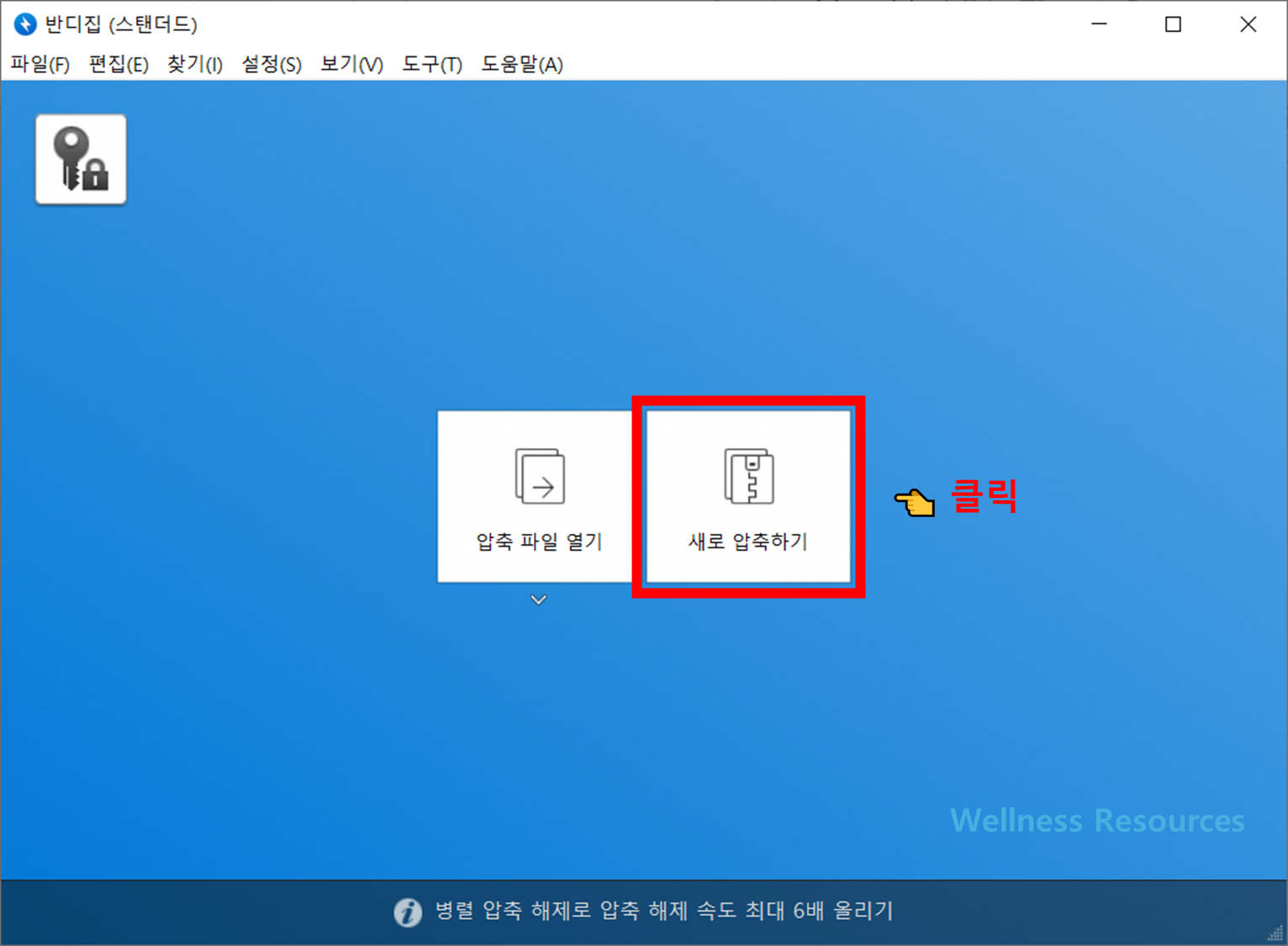Open the 도움말(A) menu
Screen dimensions: 1288x946
pos(522,64)
